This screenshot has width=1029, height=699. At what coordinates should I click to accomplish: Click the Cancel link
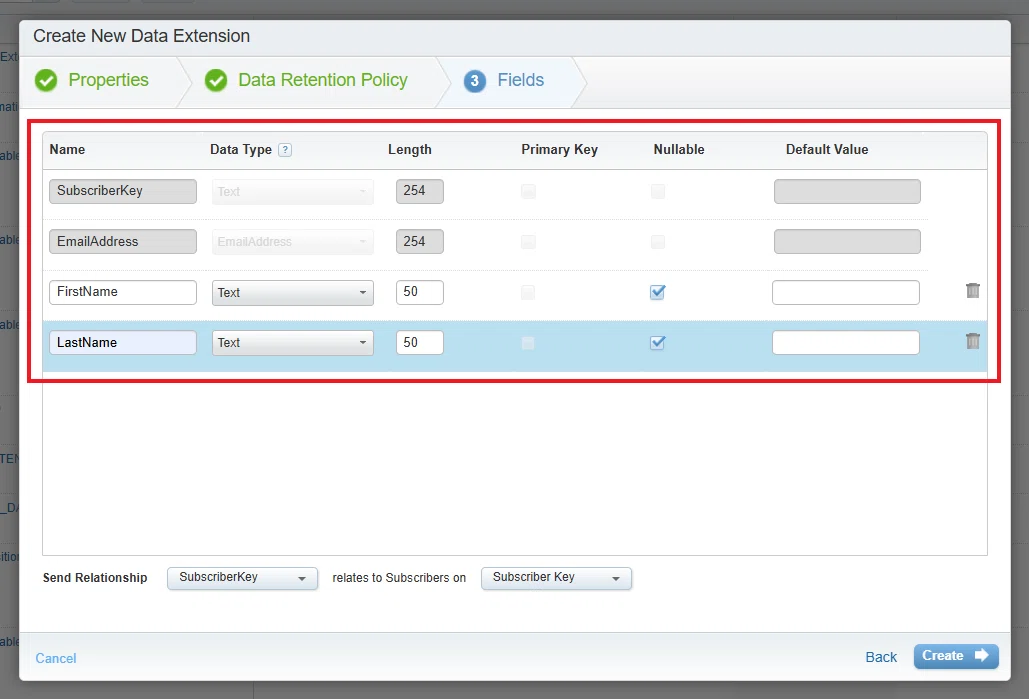(56, 658)
